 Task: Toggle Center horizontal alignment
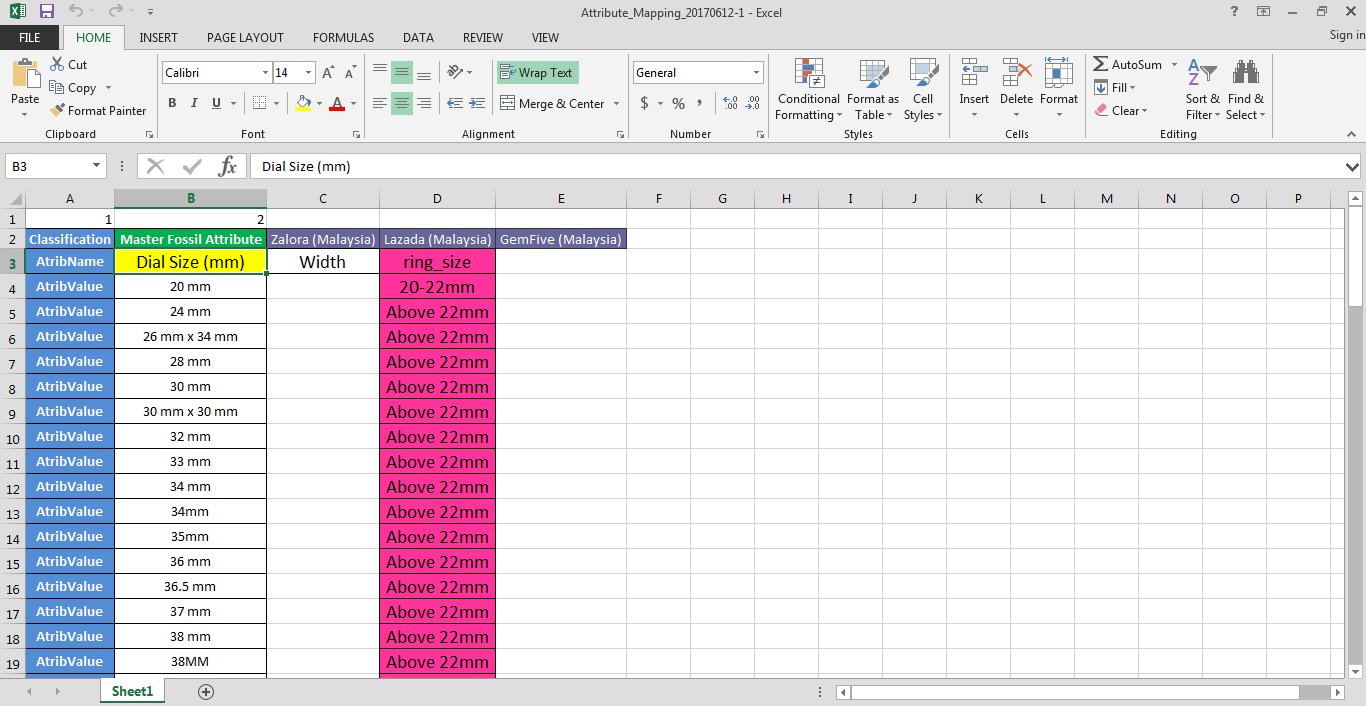click(401, 103)
